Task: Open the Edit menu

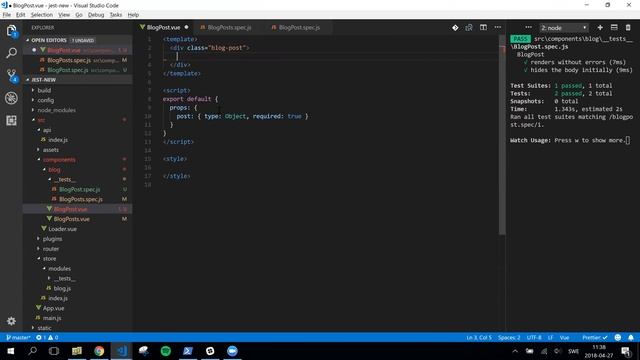Action: coord(20,15)
